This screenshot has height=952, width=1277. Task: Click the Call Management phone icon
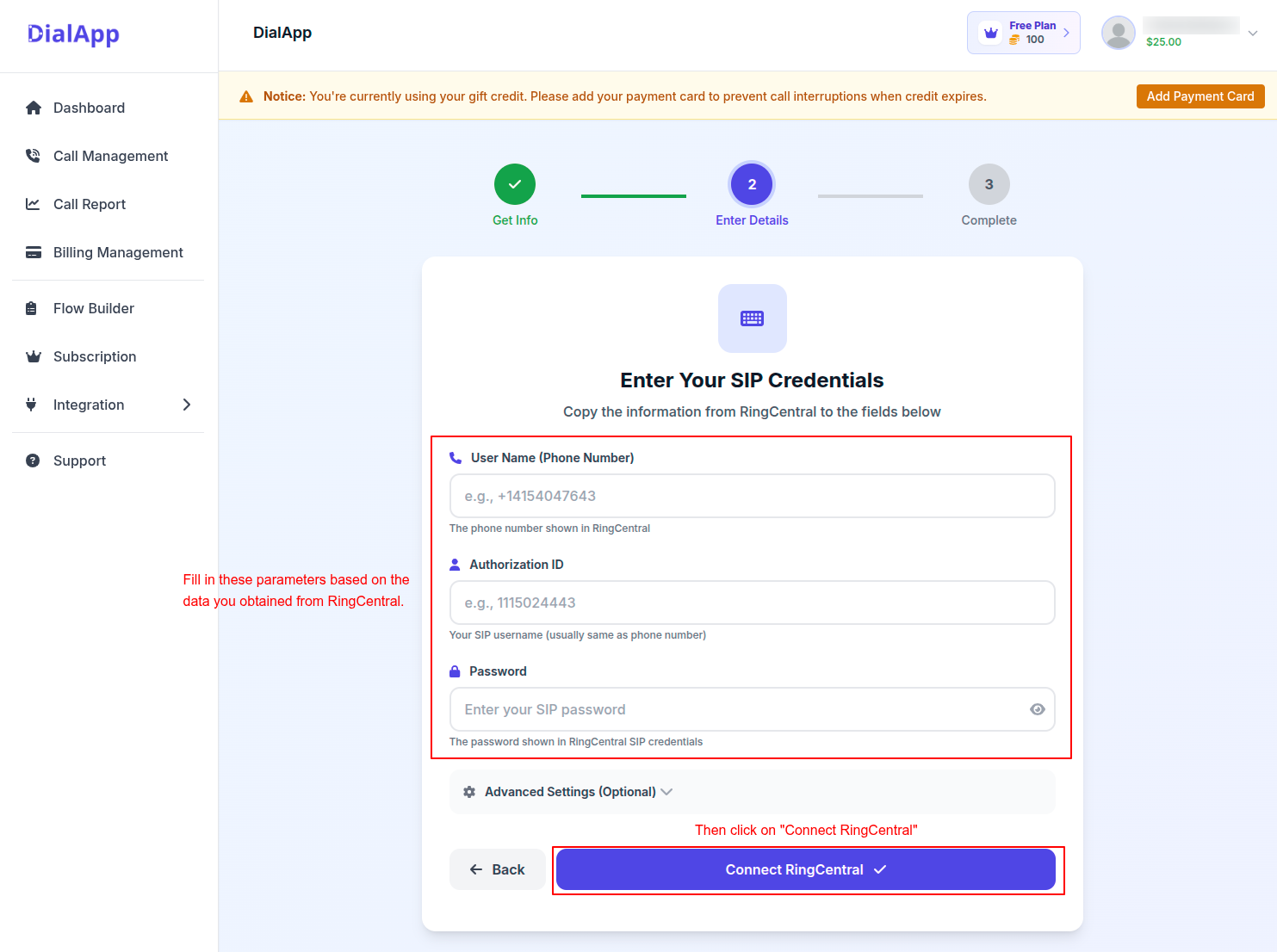(34, 156)
